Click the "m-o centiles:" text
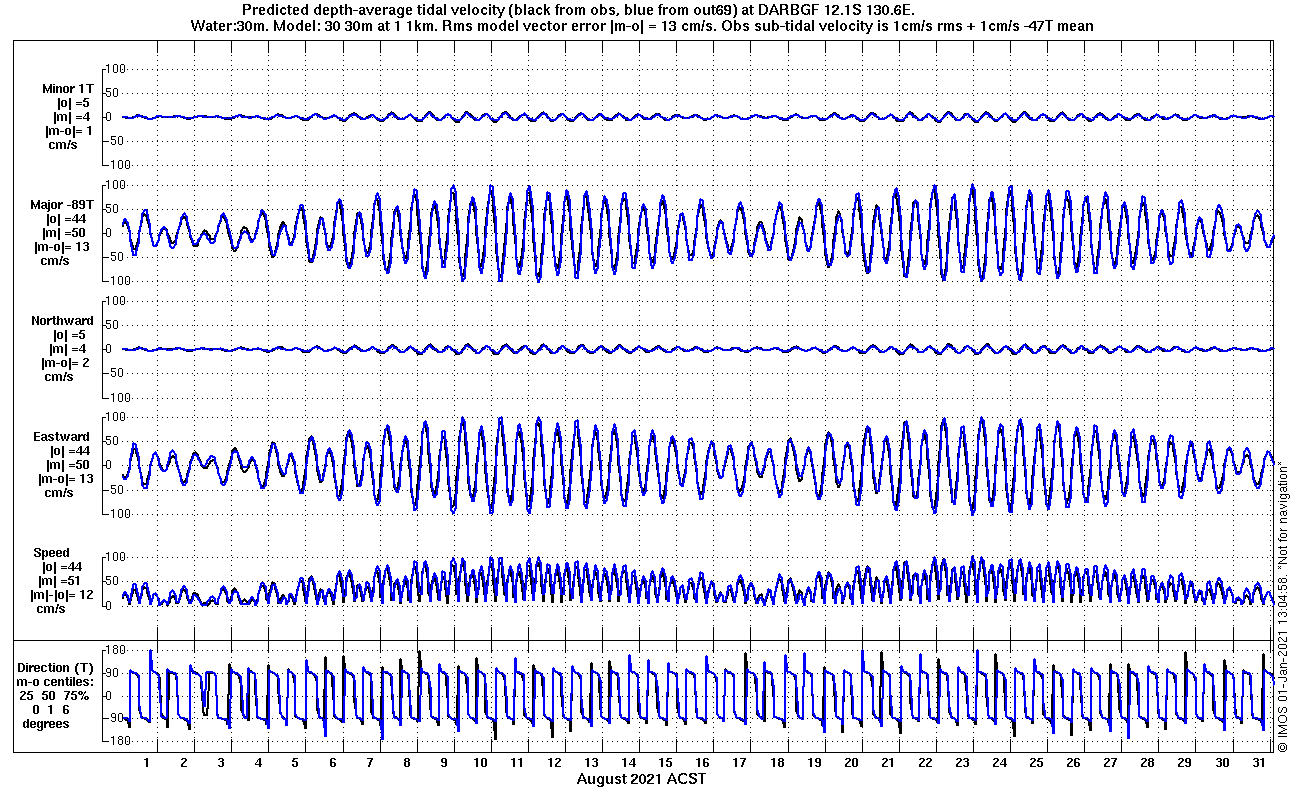The width and height of the screenshot is (1300, 800). pyautogui.click(x=57, y=681)
